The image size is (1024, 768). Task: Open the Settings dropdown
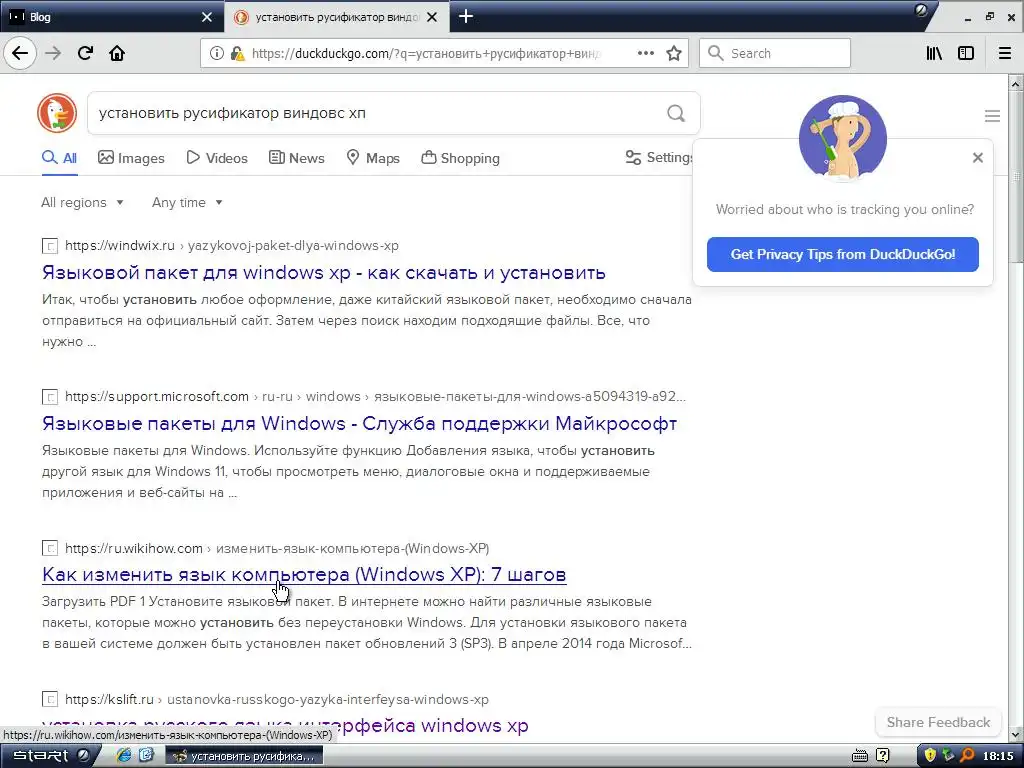pyautogui.click(x=659, y=157)
